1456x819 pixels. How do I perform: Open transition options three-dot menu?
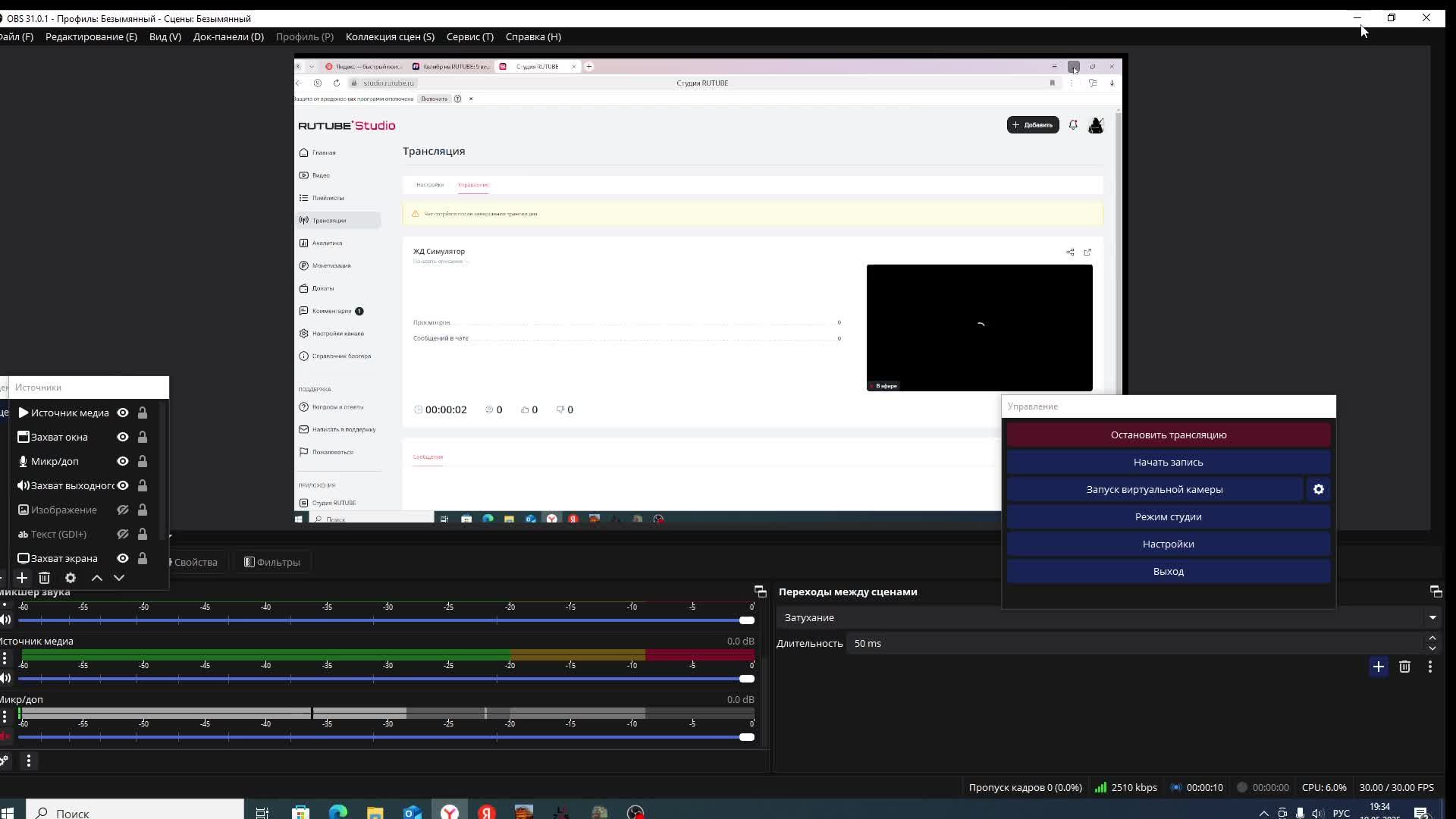[x=1430, y=667]
